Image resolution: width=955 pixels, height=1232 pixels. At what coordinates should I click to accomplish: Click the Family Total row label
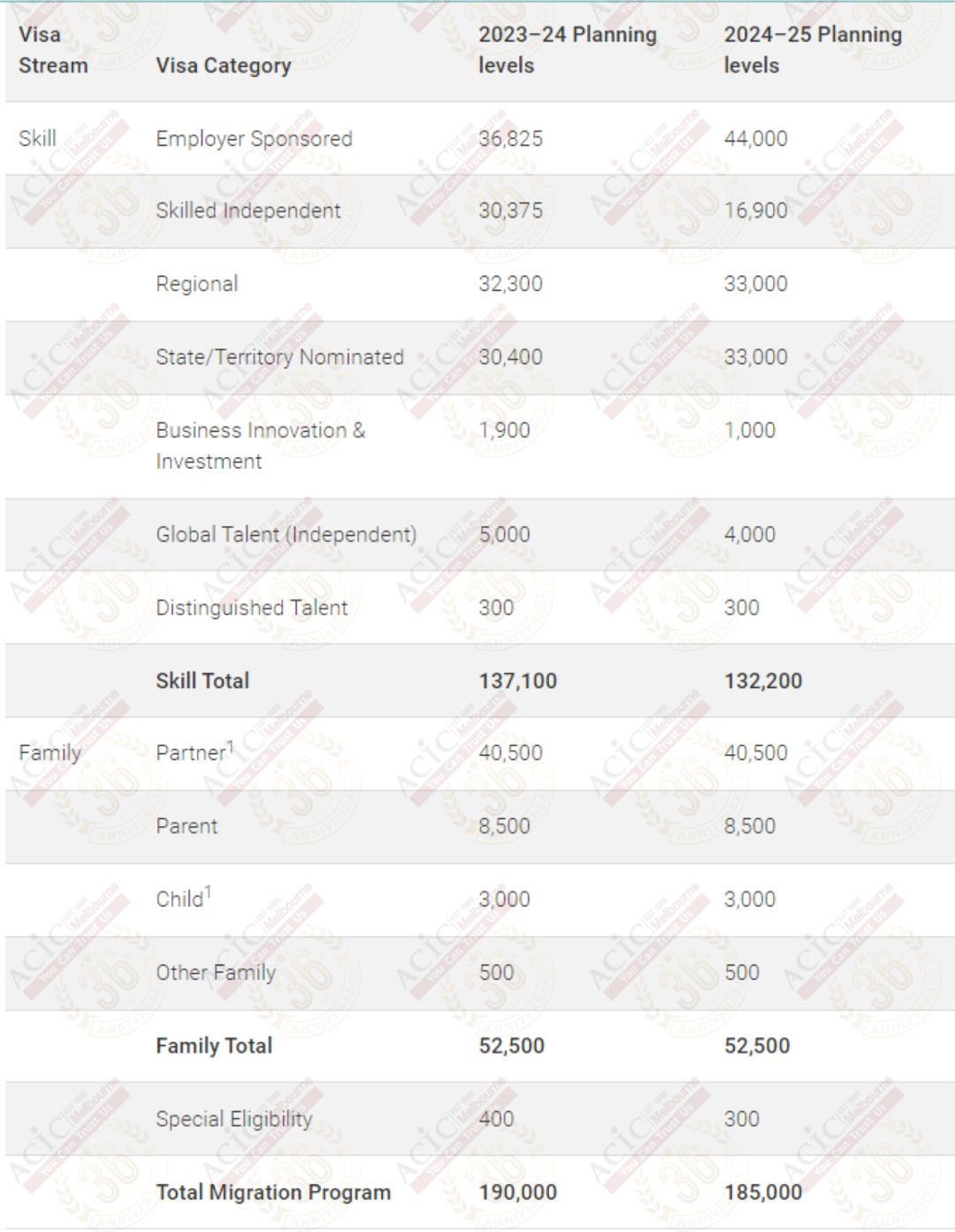214,1046
